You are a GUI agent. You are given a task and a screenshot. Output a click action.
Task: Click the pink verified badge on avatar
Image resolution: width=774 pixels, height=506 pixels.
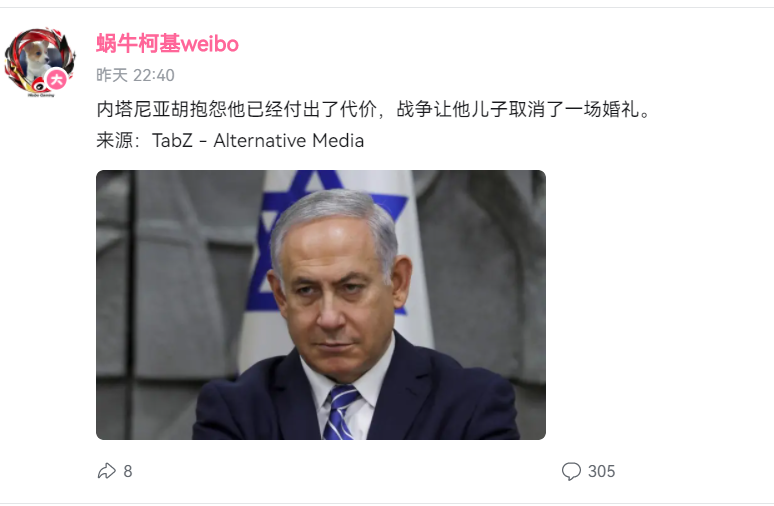tap(57, 79)
